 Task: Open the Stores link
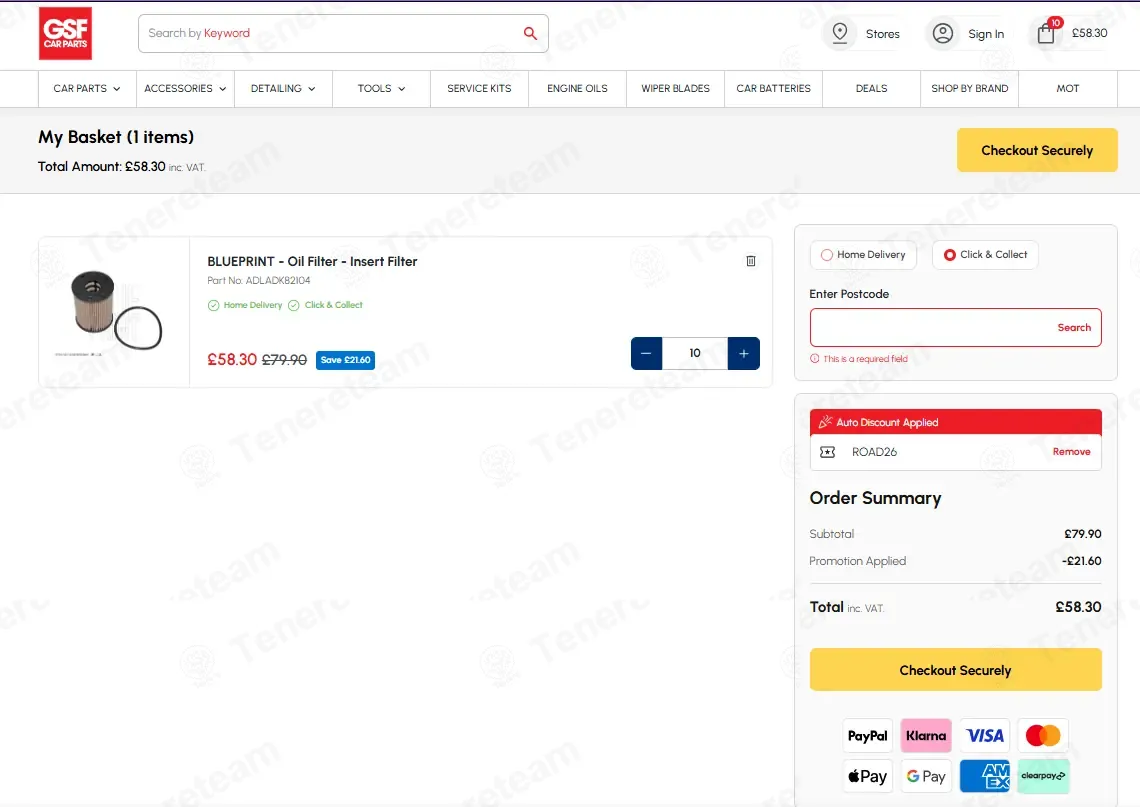(x=883, y=34)
